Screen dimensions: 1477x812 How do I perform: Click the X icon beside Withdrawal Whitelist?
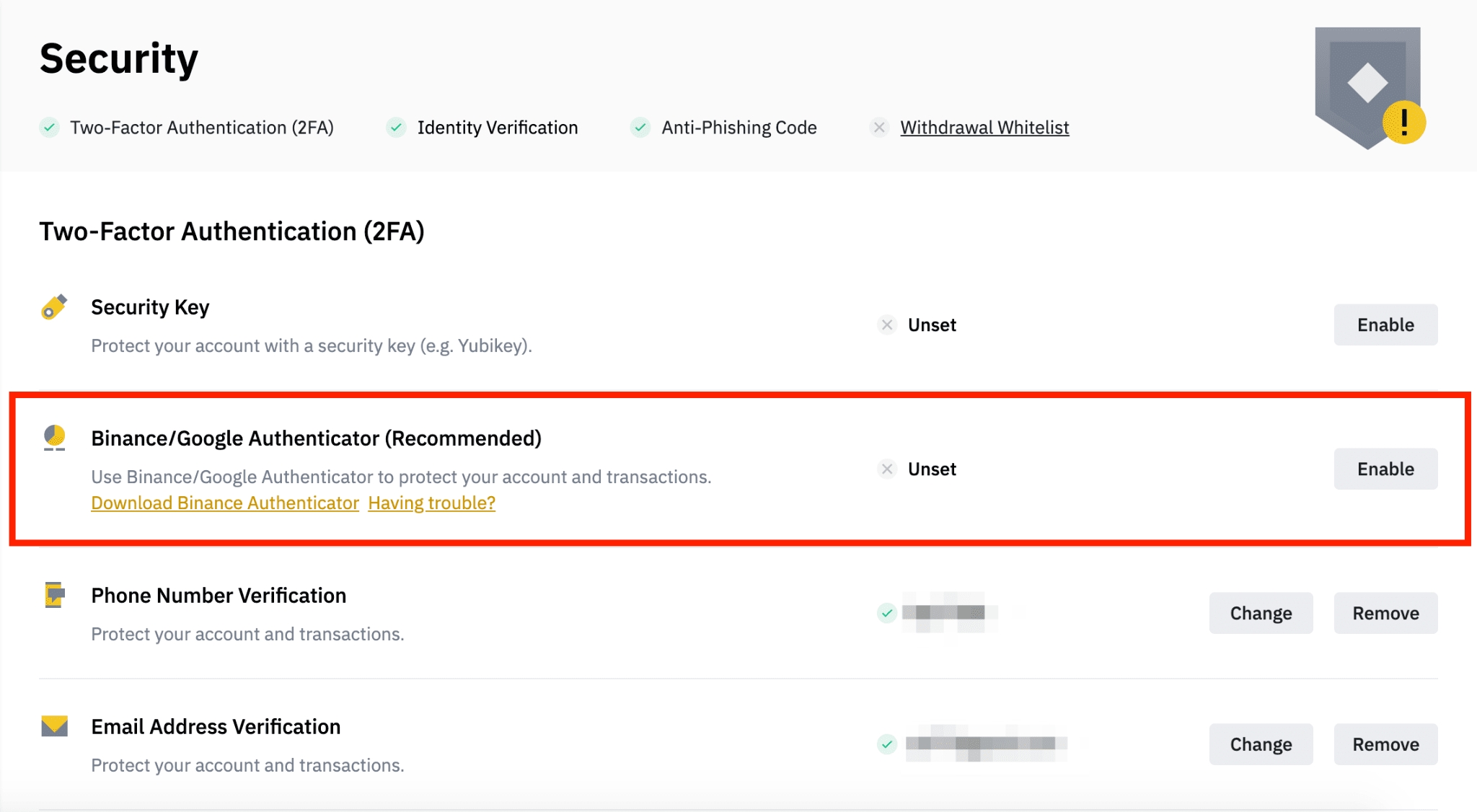pos(879,128)
